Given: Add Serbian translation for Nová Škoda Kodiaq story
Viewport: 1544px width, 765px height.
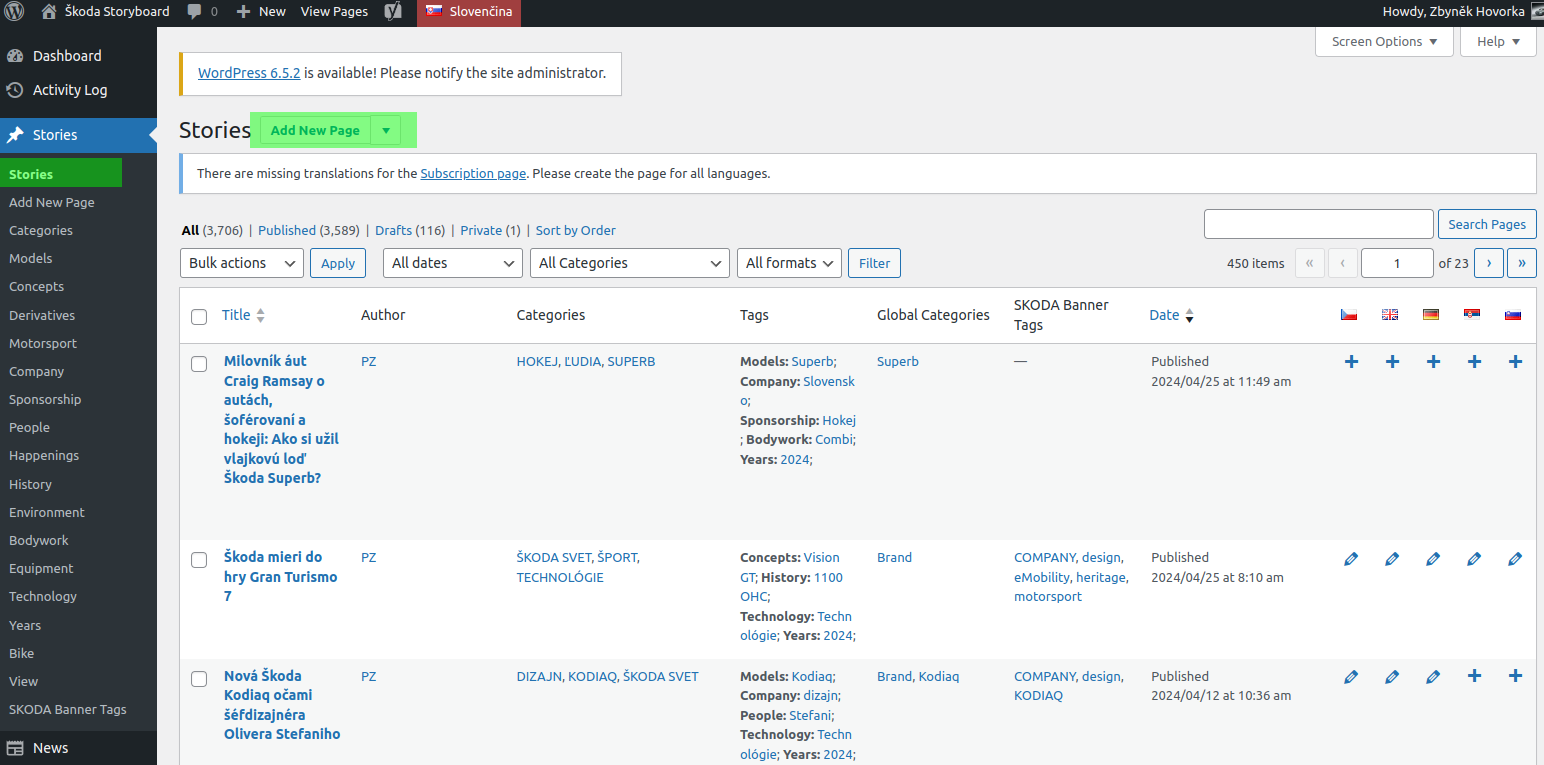Looking at the screenshot, I should click(1474, 676).
